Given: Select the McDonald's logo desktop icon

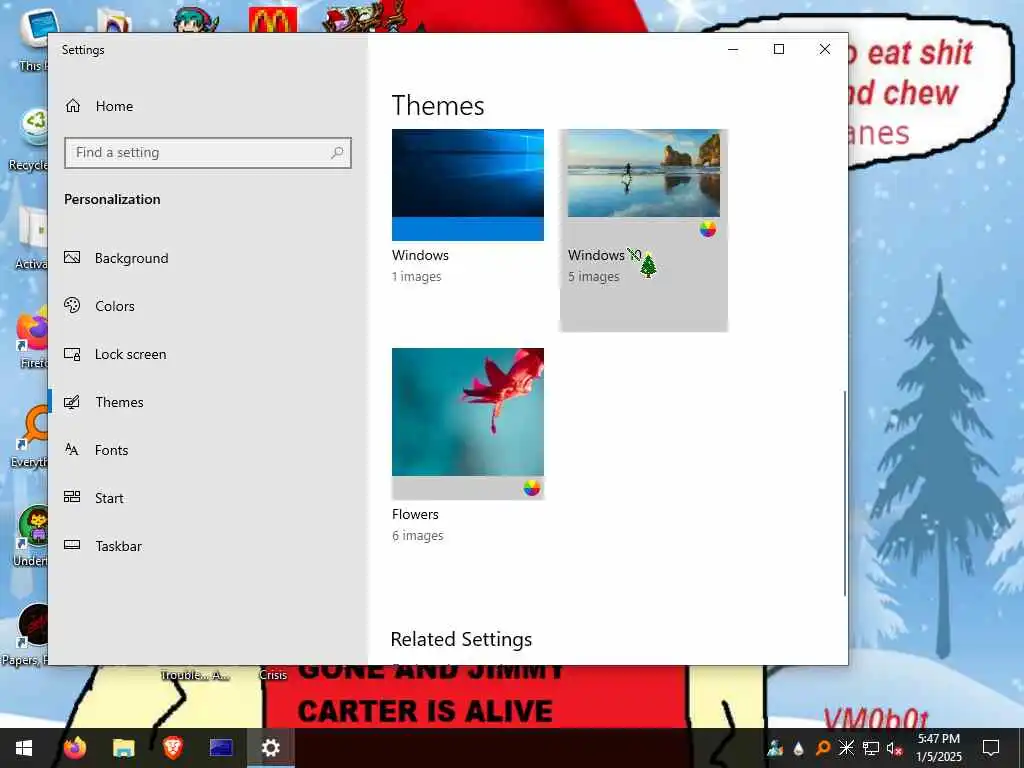Looking at the screenshot, I should click(273, 20).
